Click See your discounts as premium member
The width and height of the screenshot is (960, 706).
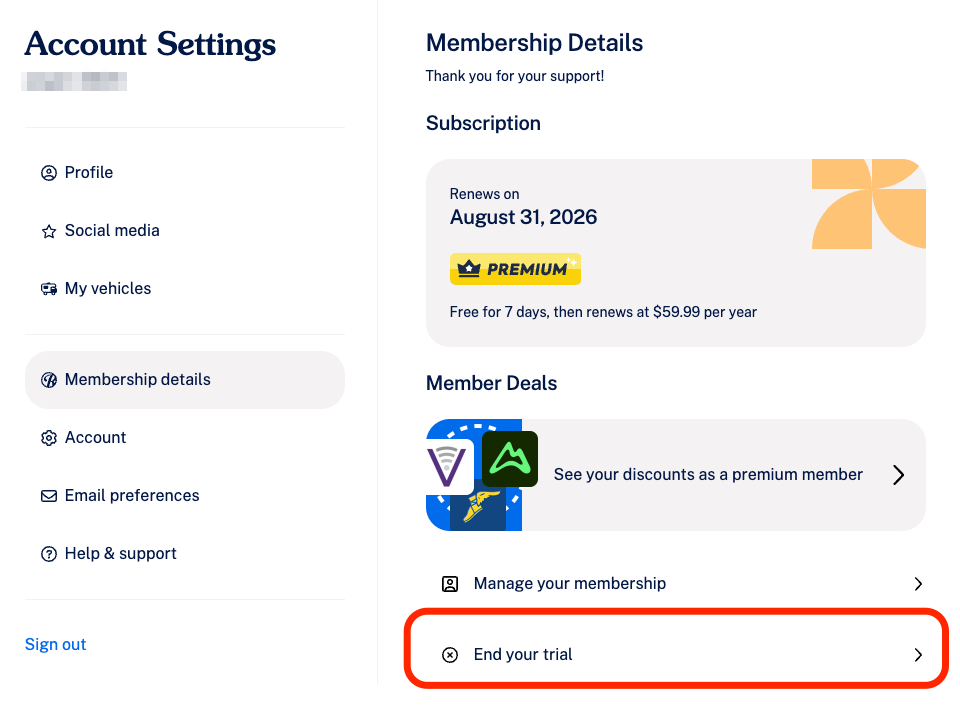coord(708,475)
